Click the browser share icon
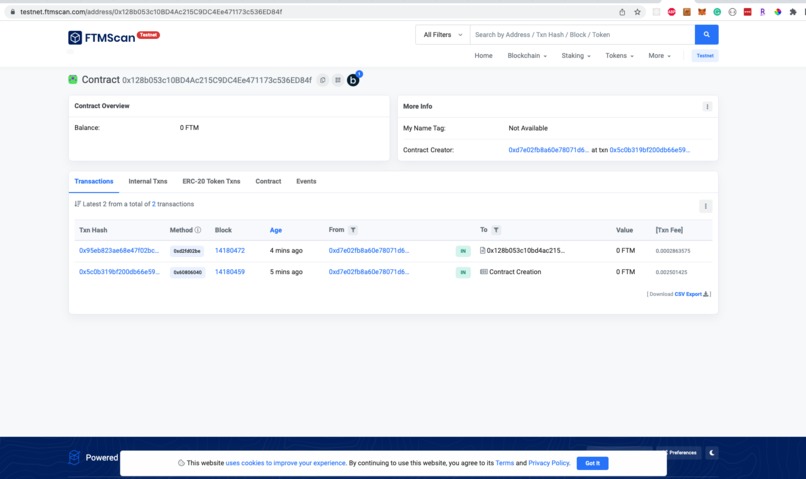806x479 pixels. (x=622, y=12)
